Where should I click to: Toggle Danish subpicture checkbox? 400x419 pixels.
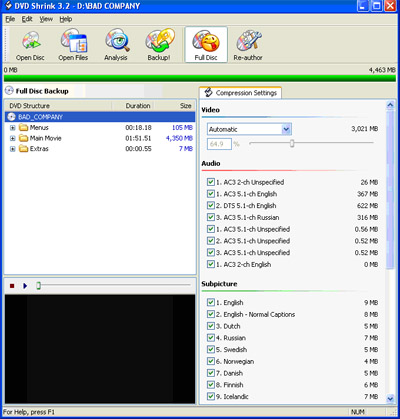210,373
